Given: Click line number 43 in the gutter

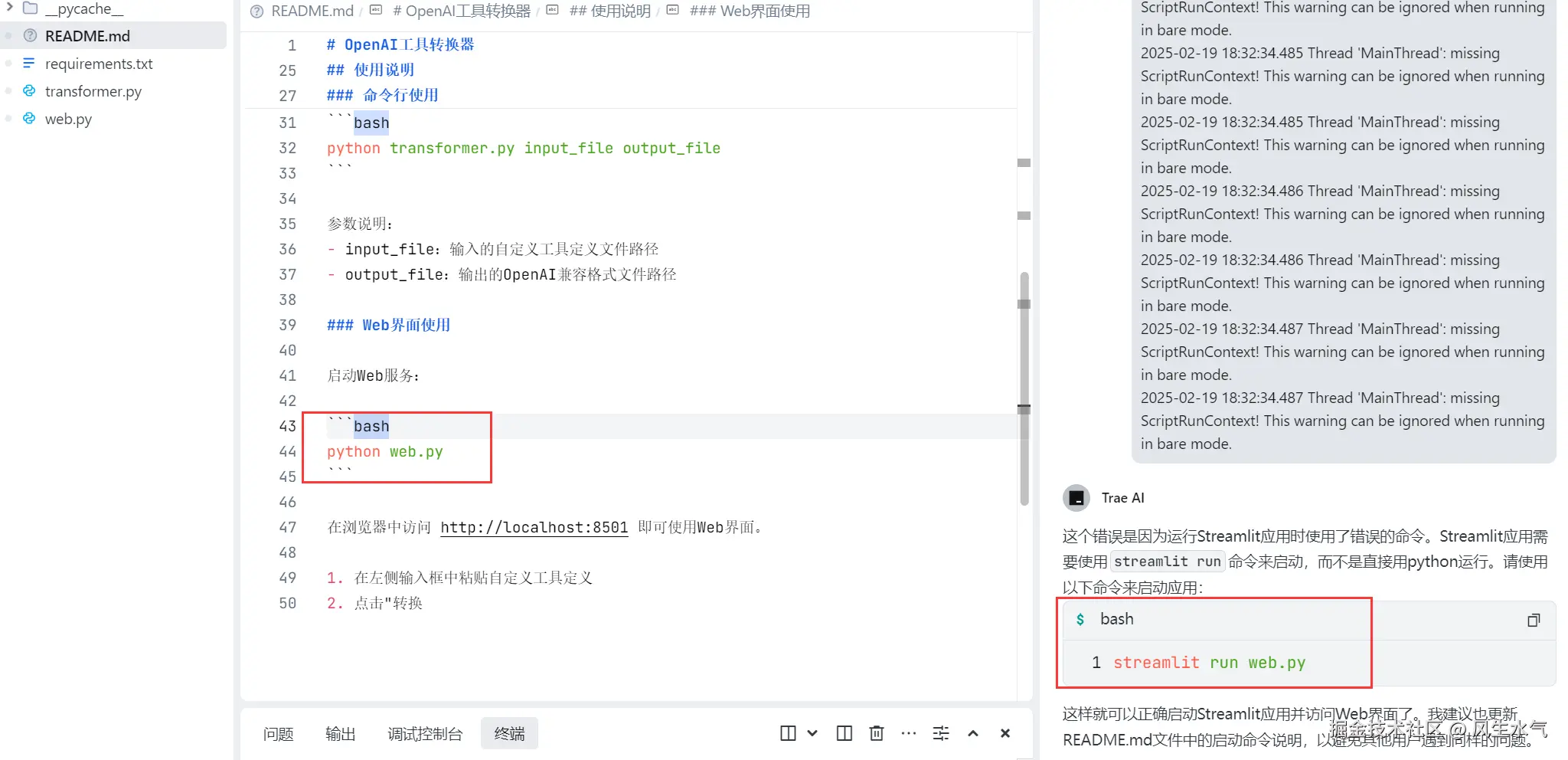Looking at the screenshot, I should [x=288, y=426].
